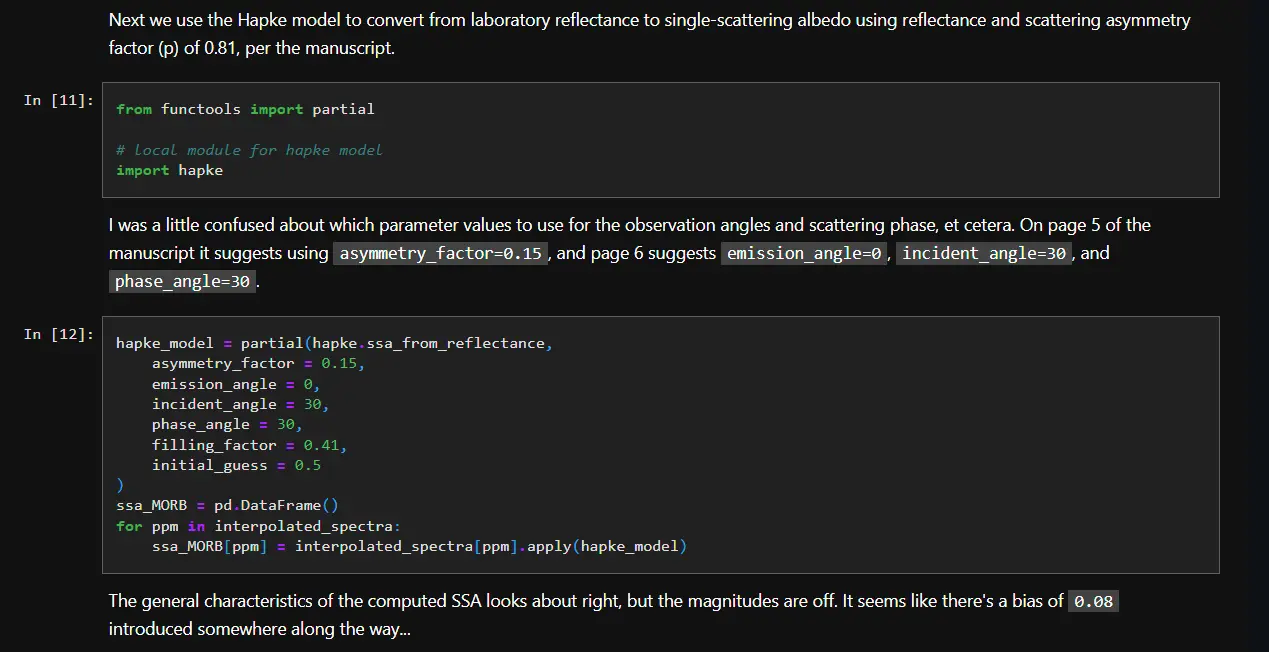Click the inline 'phase_angle=30' code span in text
The width and height of the screenshot is (1269, 652).
click(182, 282)
